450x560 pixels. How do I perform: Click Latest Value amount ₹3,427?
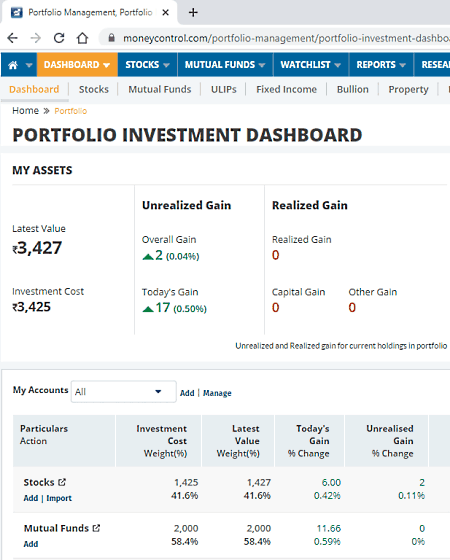(x=37, y=248)
